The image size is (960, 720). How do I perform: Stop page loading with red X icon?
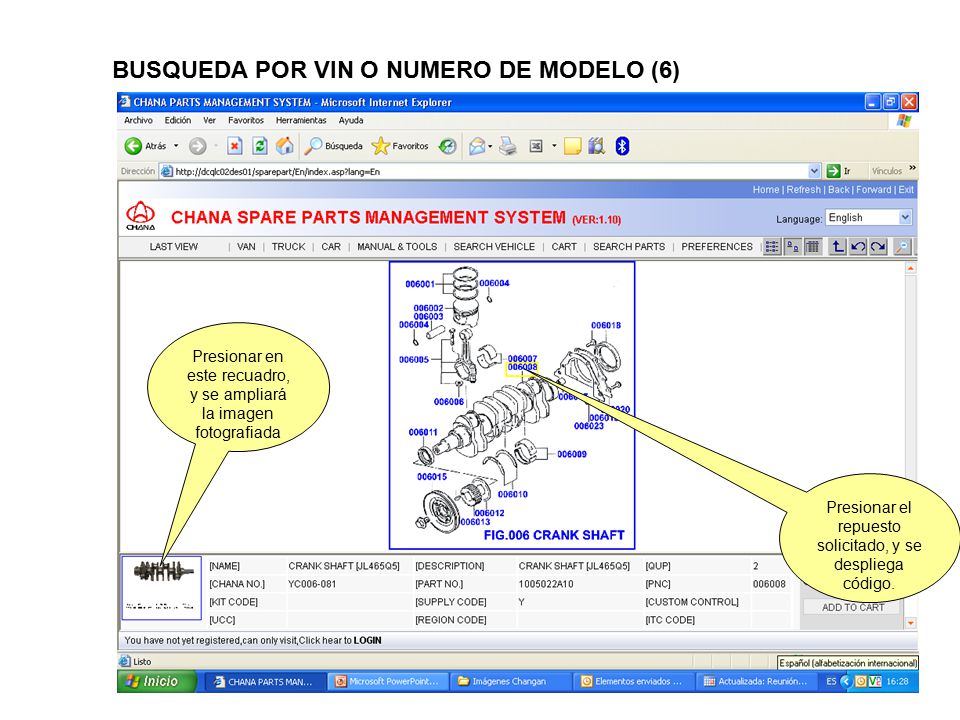click(x=234, y=146)
